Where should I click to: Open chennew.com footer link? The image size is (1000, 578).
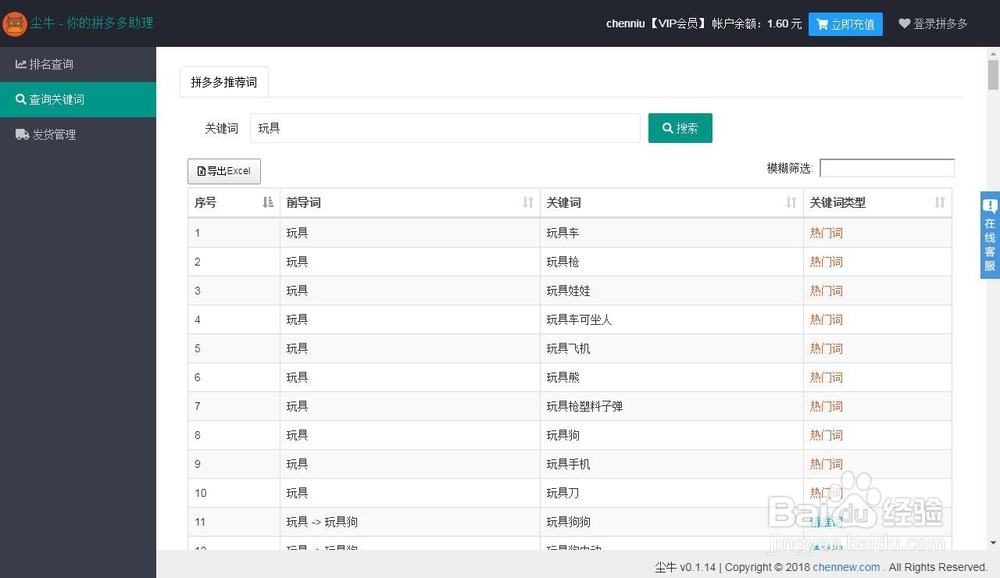pyautogui.click(x=846, y=567)
